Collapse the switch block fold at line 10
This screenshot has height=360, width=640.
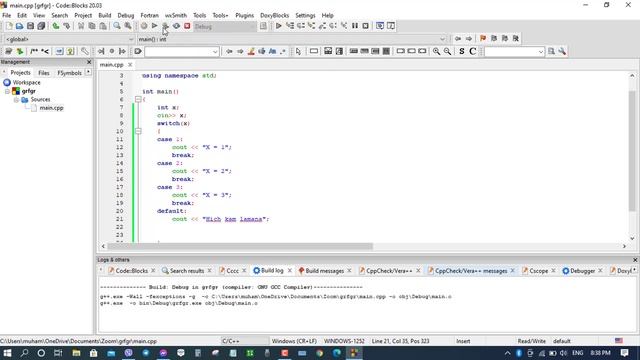pyautogui.click(x=138, y=131)
